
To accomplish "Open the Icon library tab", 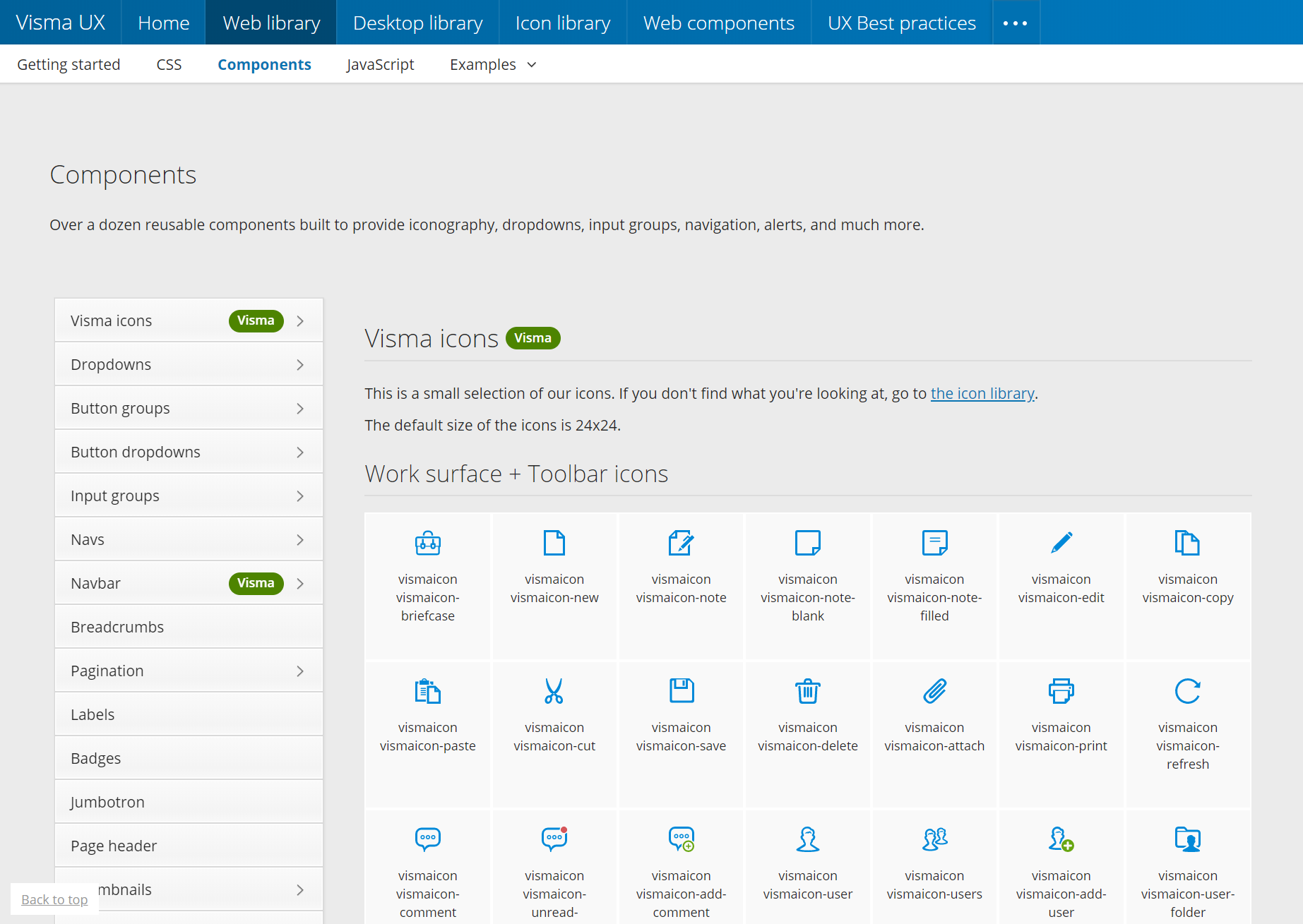I will (563, 23).
